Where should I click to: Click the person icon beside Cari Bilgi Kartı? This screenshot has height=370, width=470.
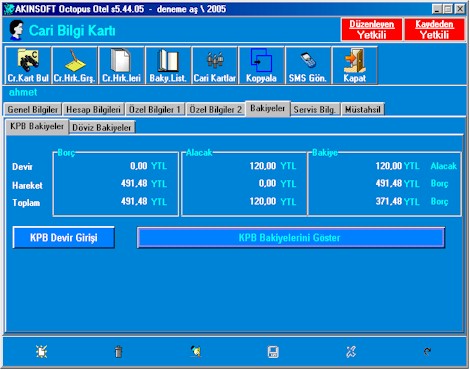[16, 30]
